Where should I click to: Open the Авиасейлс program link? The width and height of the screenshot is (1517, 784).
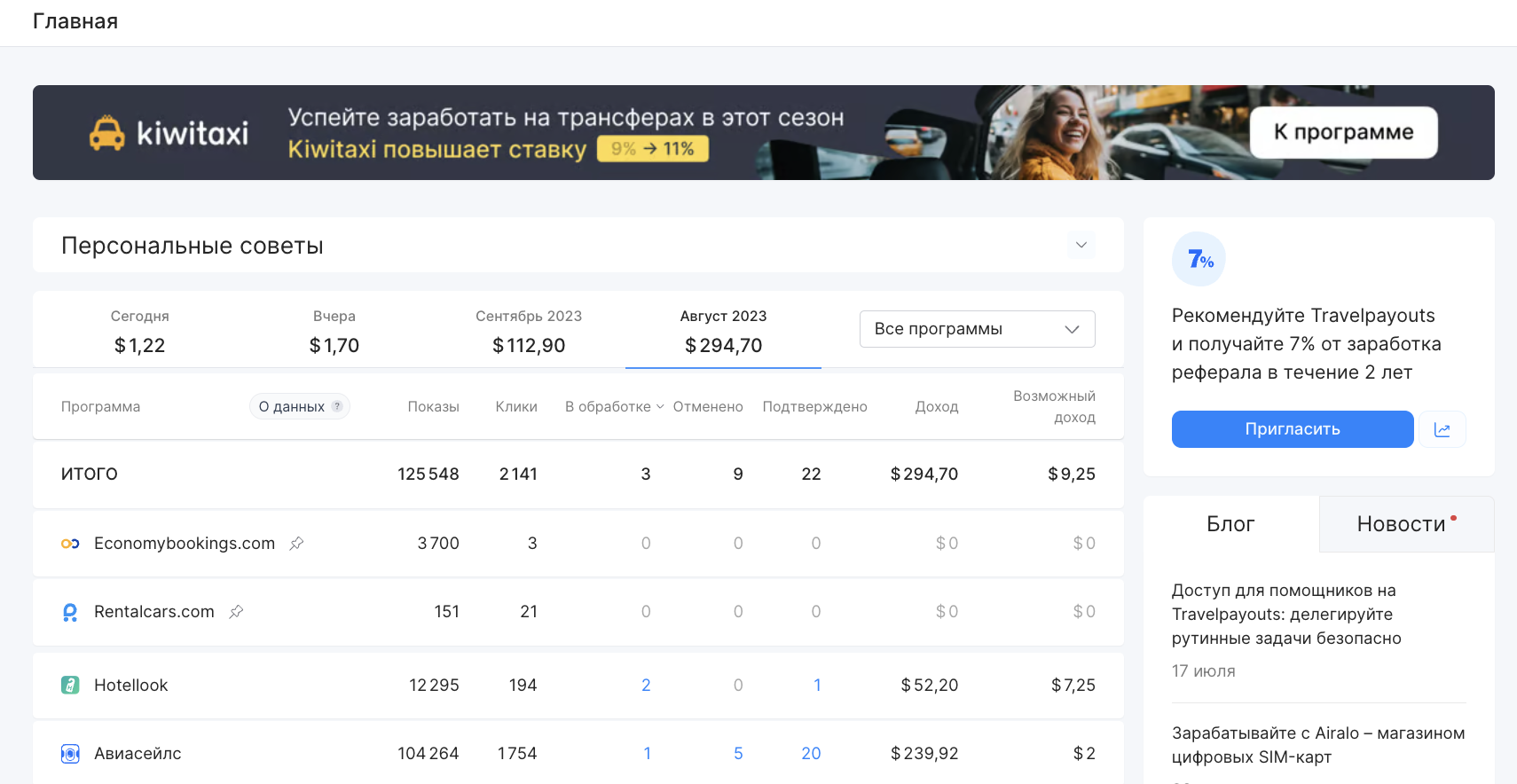(x=138, y=754)
